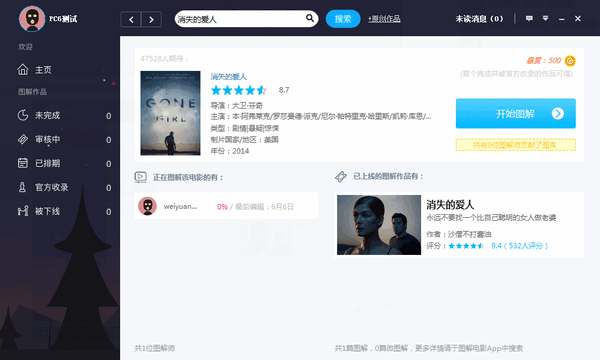Open 未读消息 (0) messages
The height and width of the screenshot is (360, 600).
pos(479,19)
